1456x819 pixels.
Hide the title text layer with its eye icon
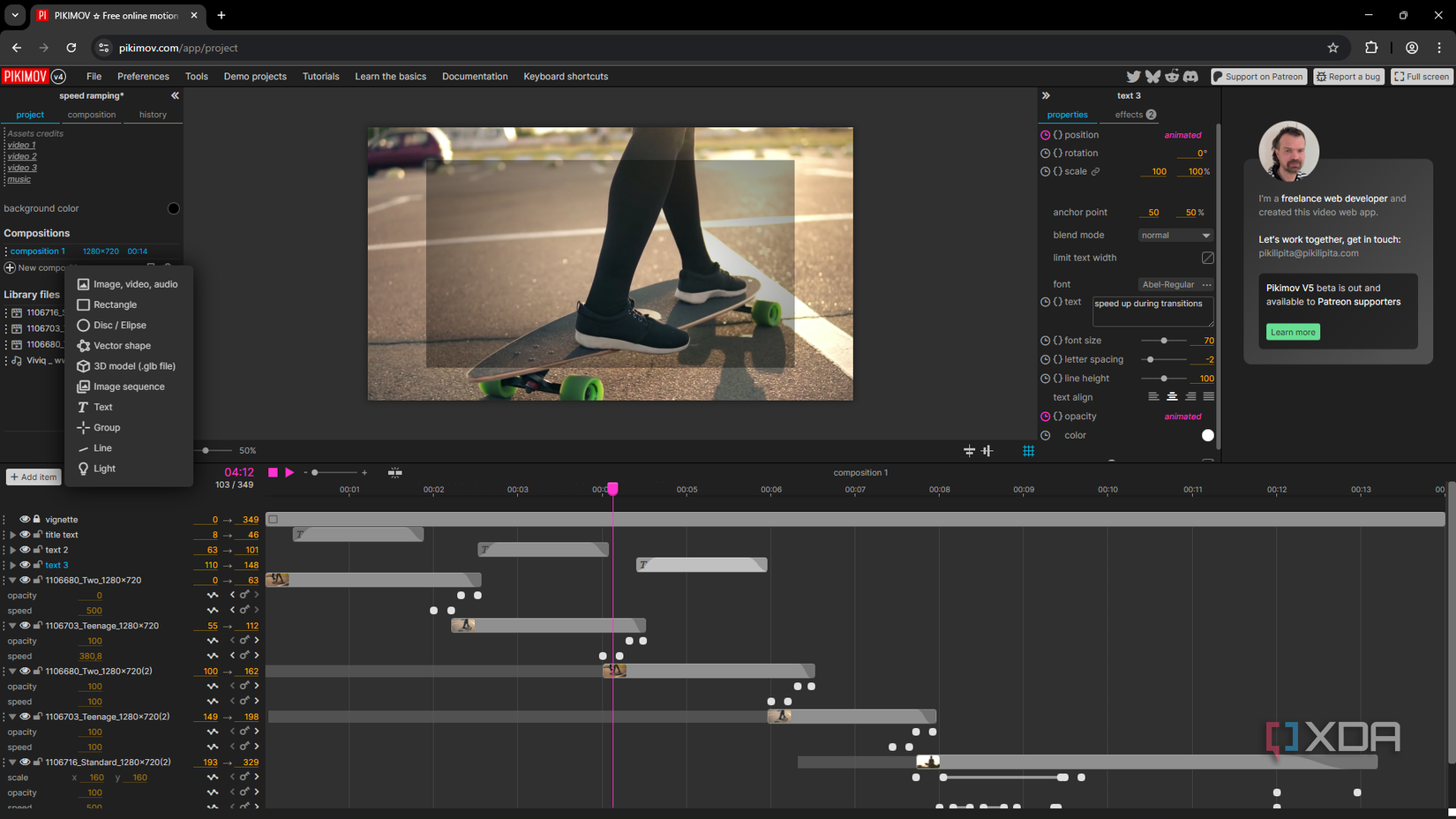[x=25, y=534]
